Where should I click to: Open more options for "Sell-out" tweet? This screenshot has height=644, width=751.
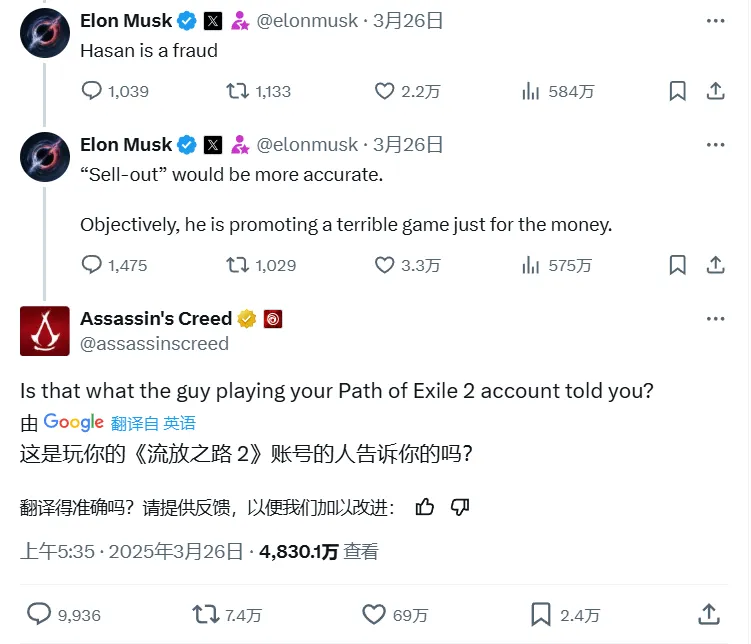pyautogui.click(x=715, y=145)
